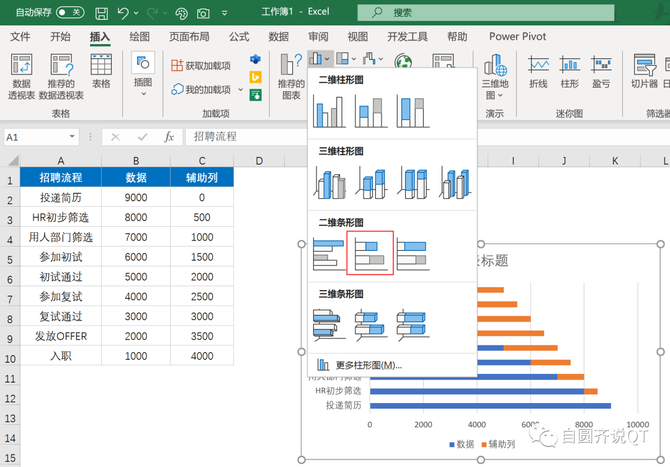This screenshot has width=670, height=467.
Task: Switch to the 审阅 tab
Action: (x=318, y=37)
